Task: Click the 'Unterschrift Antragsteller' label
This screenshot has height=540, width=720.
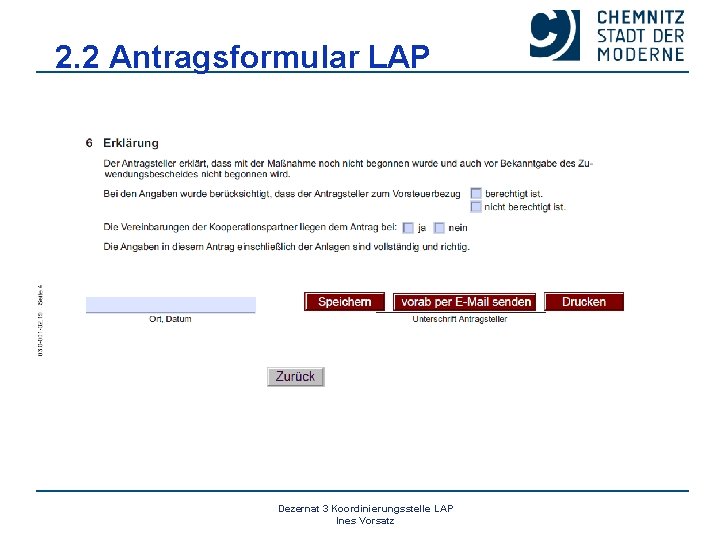Action: click(460, 319)
